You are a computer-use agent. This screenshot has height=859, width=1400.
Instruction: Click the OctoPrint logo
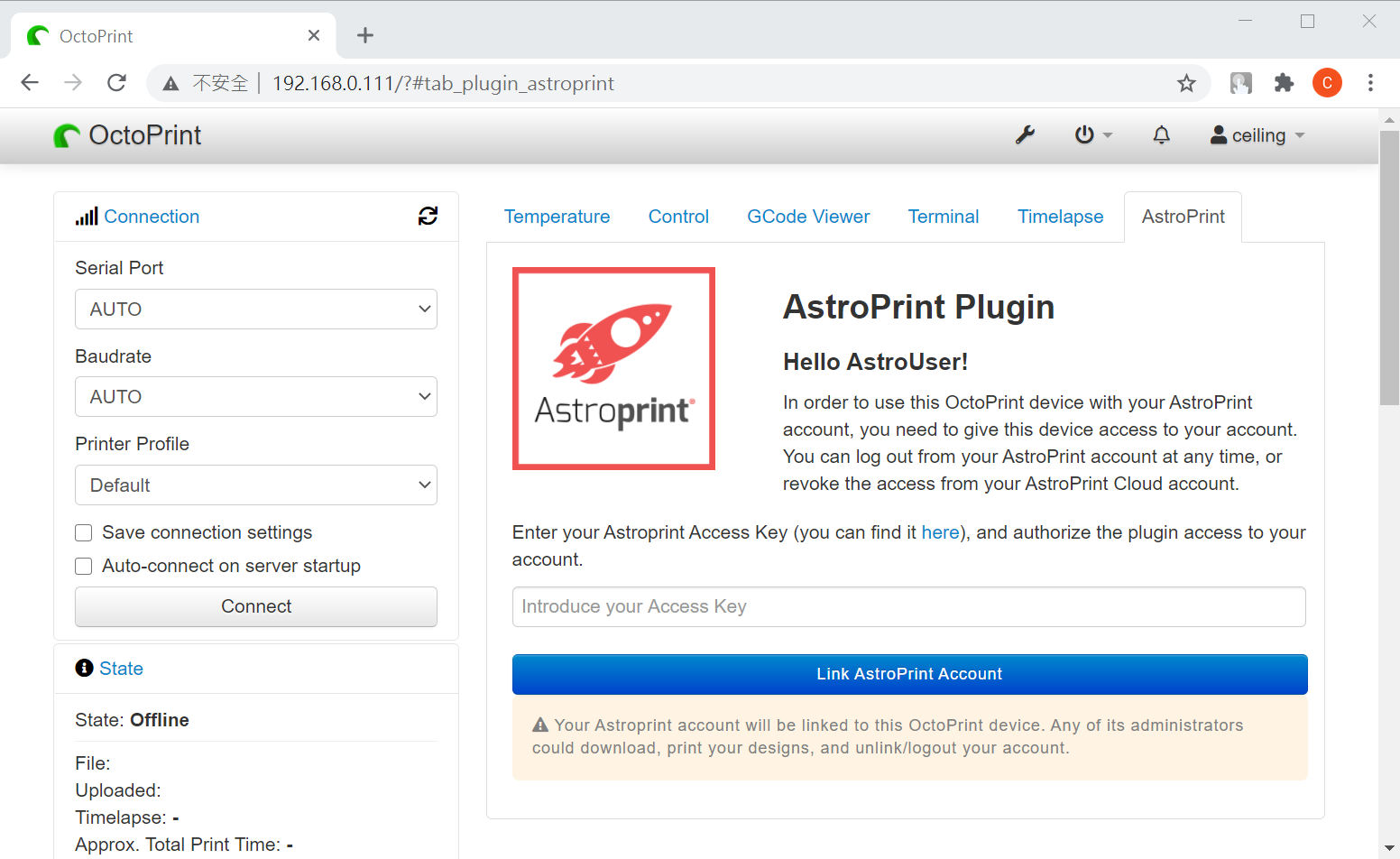126,135
